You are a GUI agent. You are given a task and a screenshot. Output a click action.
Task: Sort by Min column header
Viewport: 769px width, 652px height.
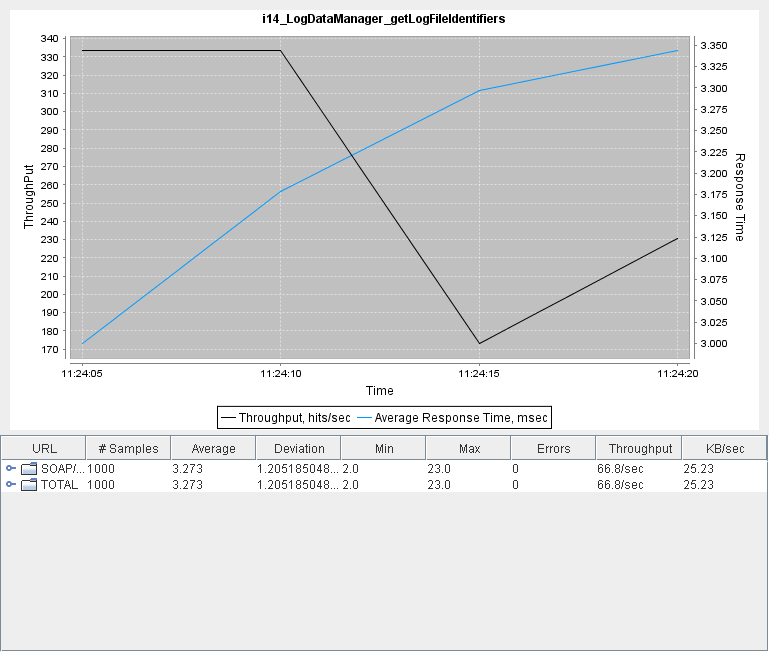click(x=384, y=448)
